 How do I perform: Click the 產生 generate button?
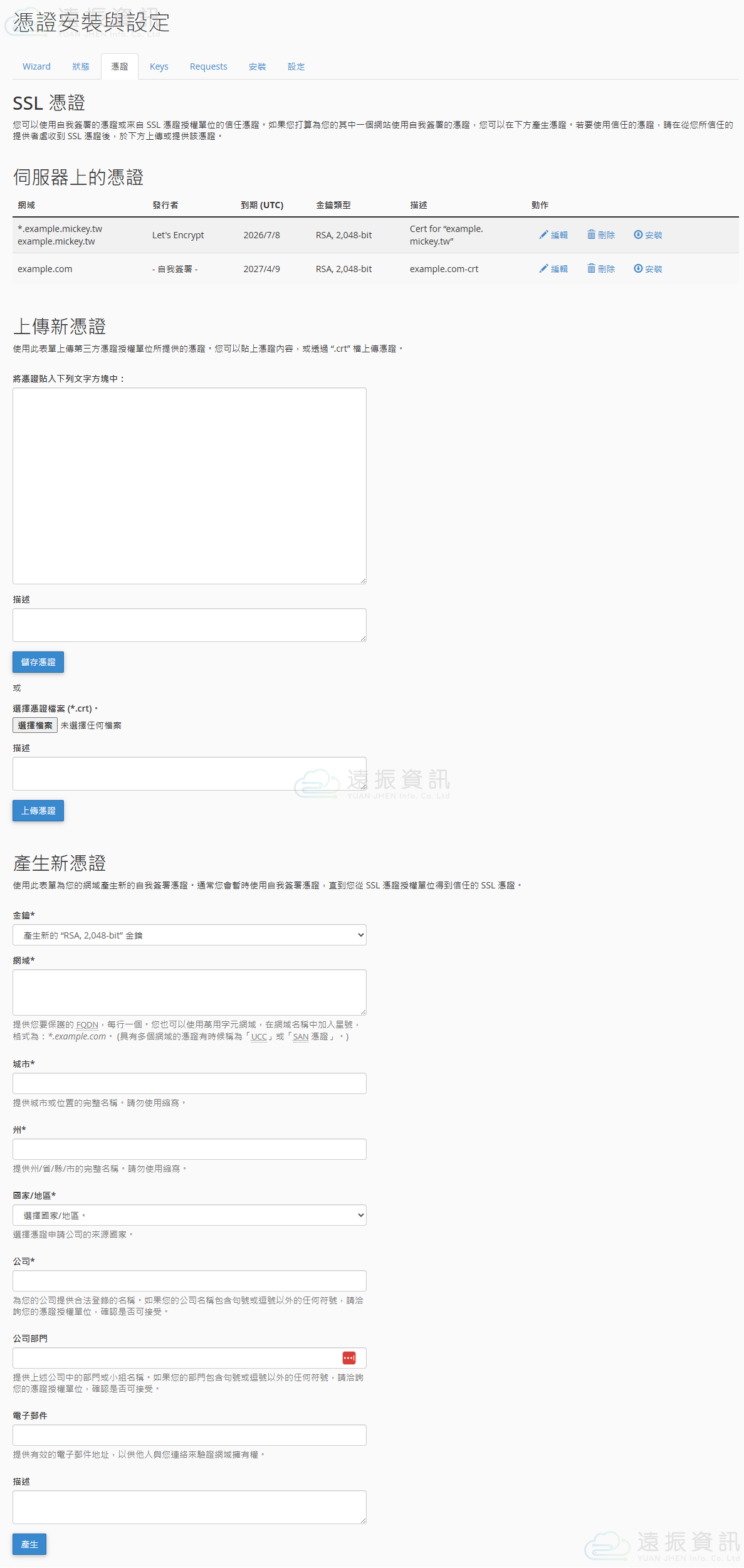[29, 1544]
